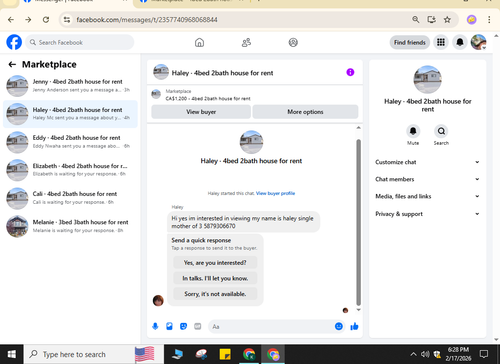The image size is (500, 364).
Task: Open the account profile picture menu
Action: click(x=478, y=42)
